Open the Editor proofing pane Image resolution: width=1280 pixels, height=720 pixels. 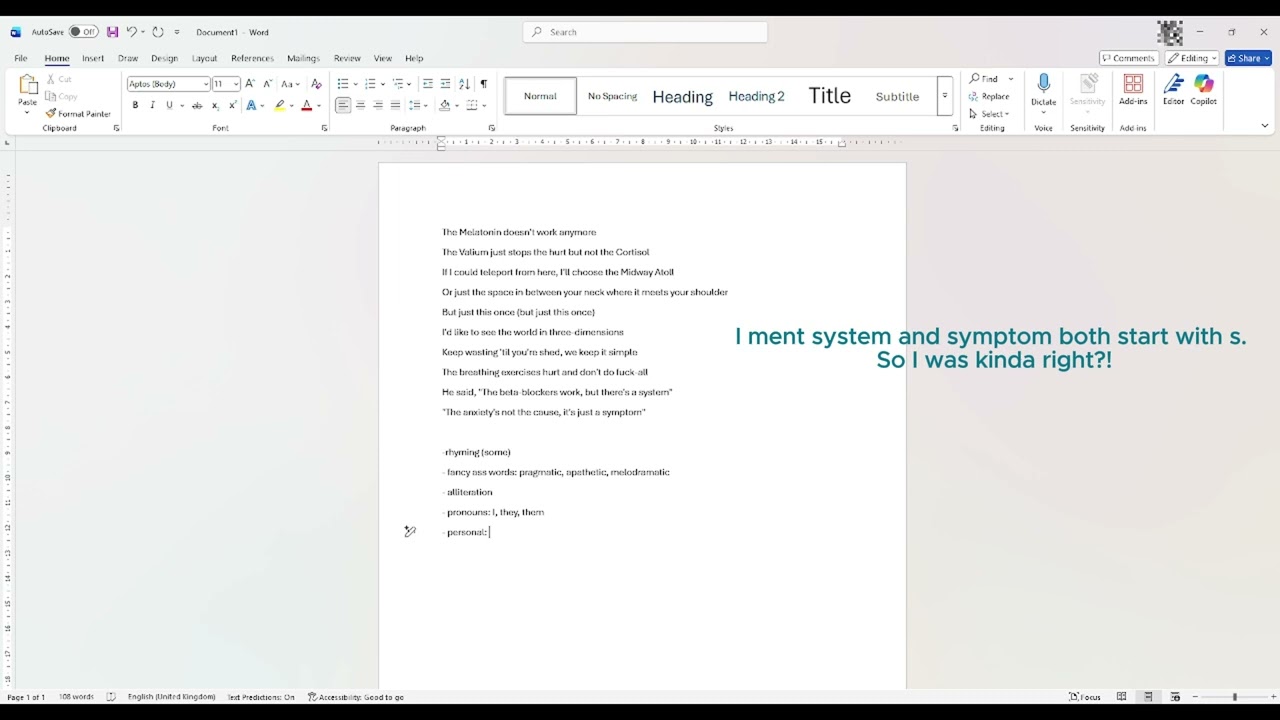1173,90
